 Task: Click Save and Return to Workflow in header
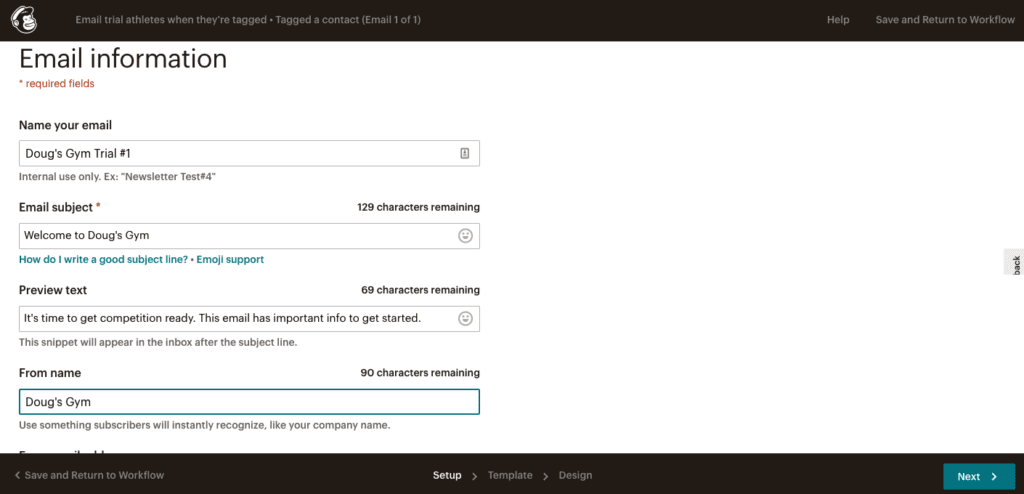click(945, 20)
